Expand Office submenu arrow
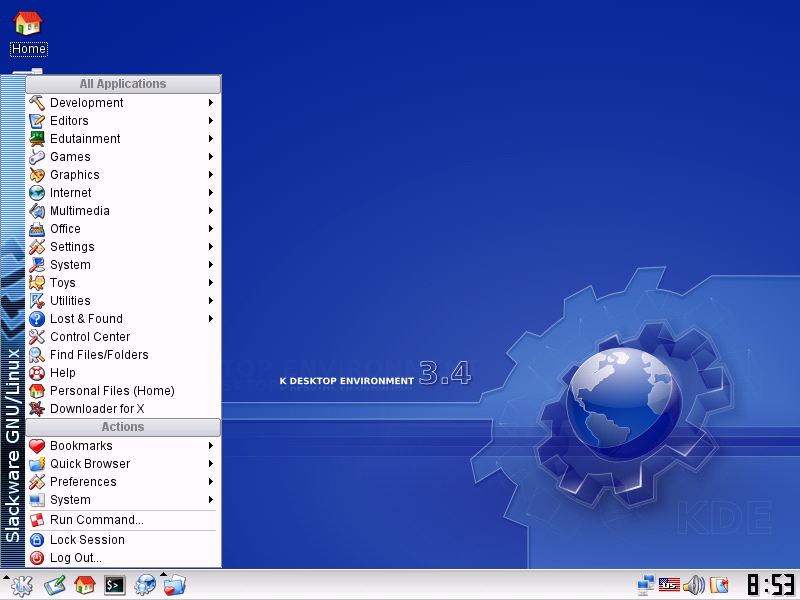 point(210,229)
